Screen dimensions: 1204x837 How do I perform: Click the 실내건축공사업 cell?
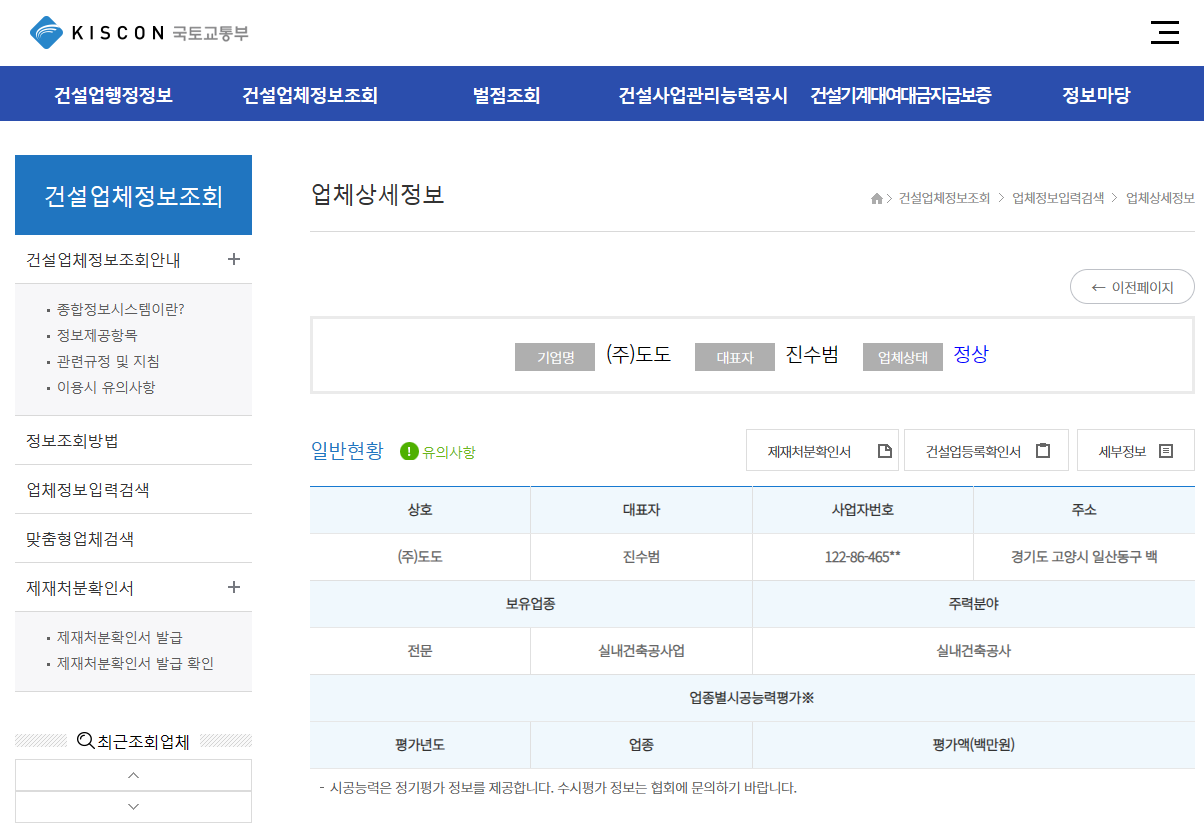click(641, 651)
